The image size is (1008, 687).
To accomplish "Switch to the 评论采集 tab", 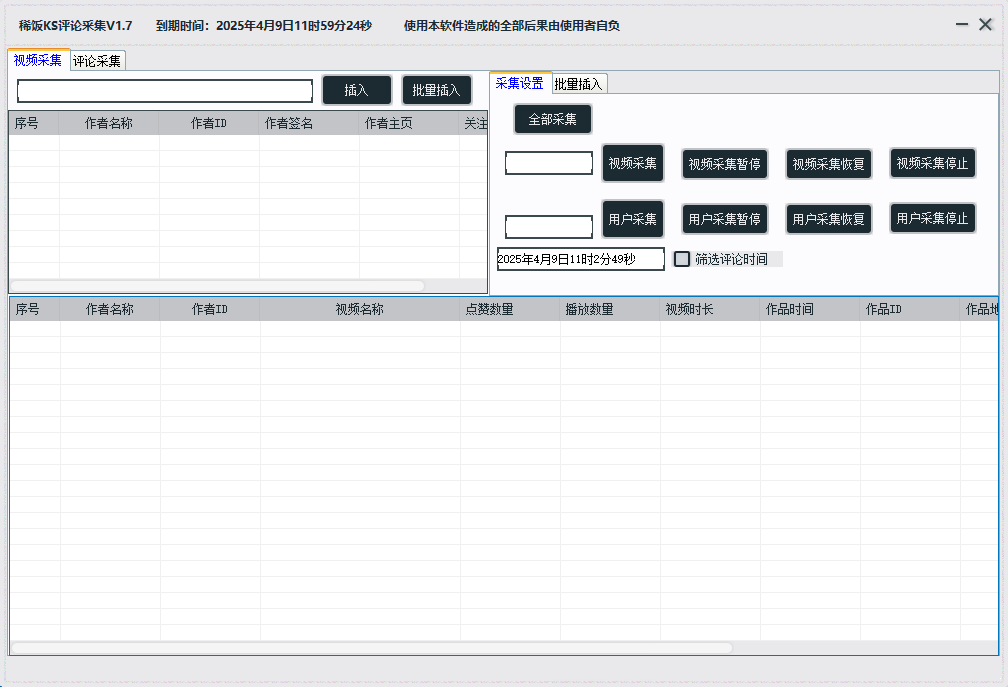I will point(97,61).
